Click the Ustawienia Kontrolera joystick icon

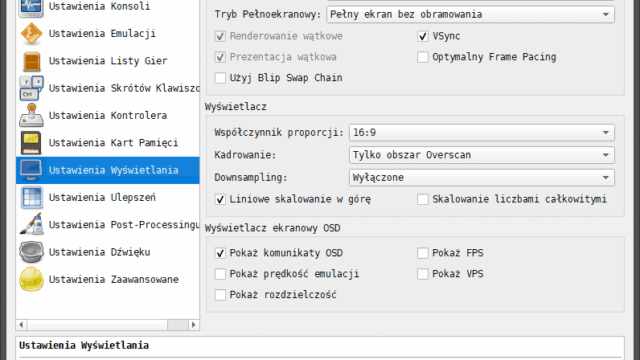point(31,116)
